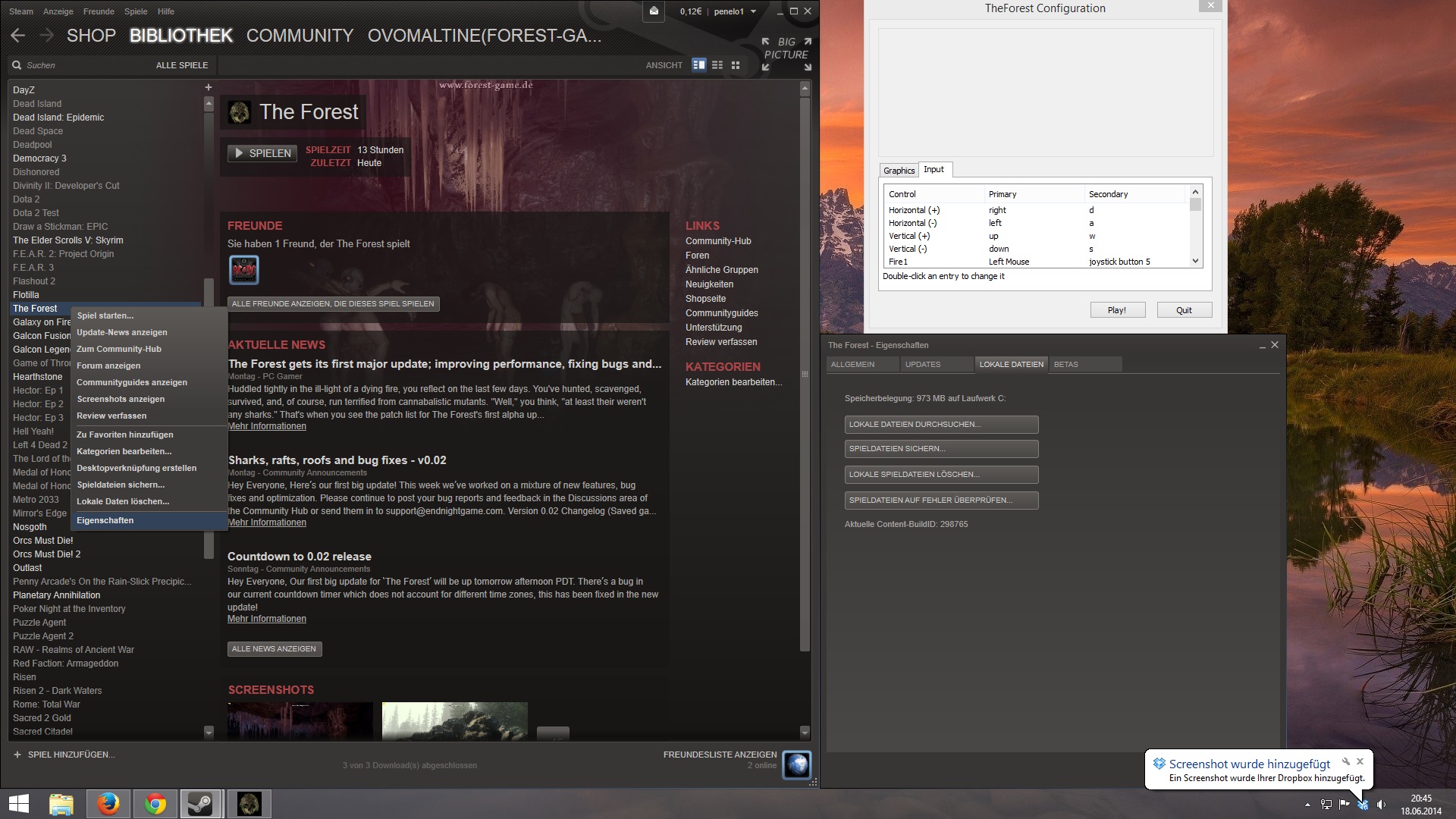1456x819 pixels.
Task: Click the plus icon above game list
Action: [x=209, y=87]
